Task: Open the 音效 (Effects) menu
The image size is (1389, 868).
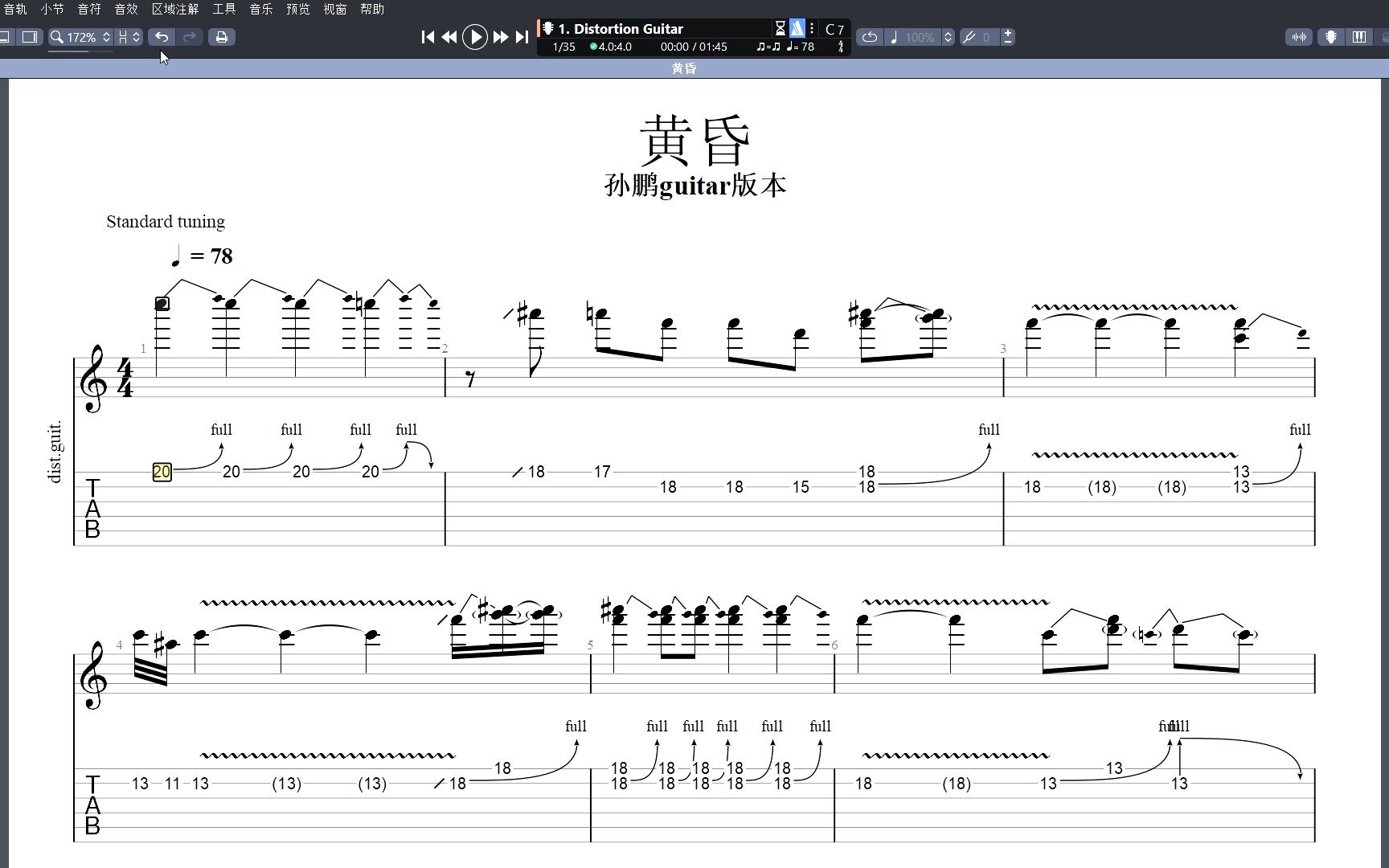Action: [x=126, y=9]
